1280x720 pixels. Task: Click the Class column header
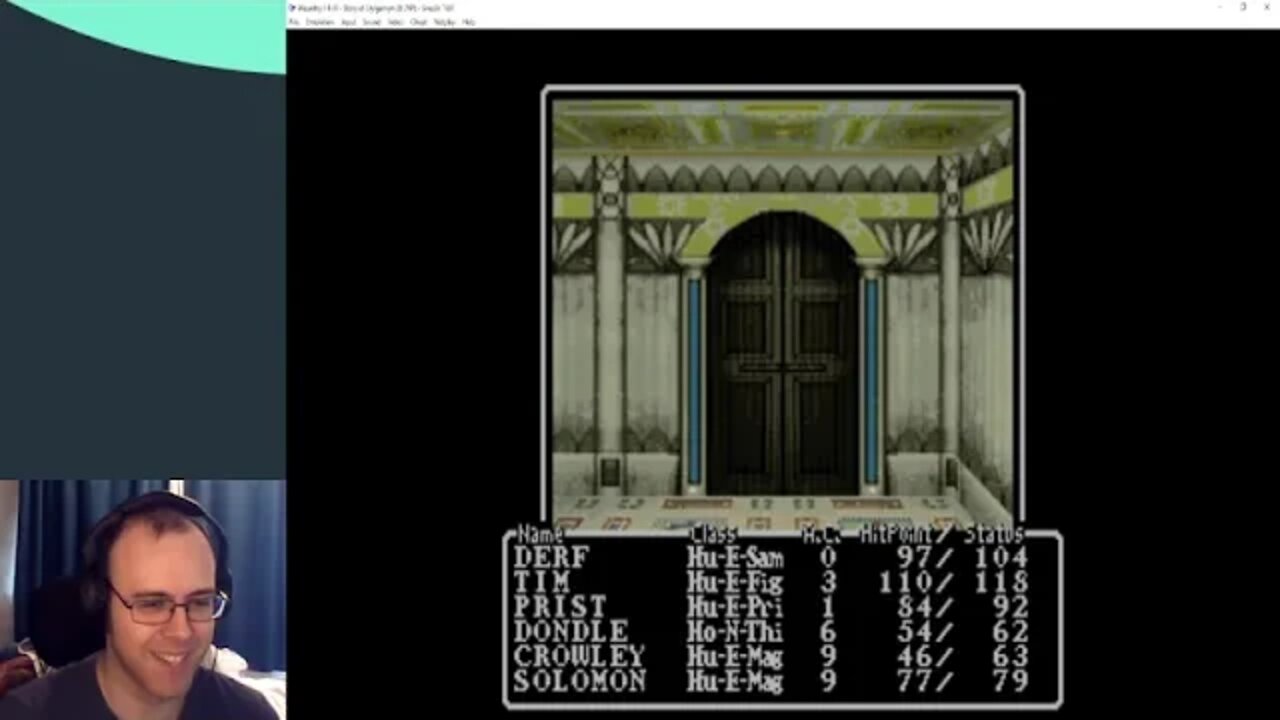[x=713, y=535]
